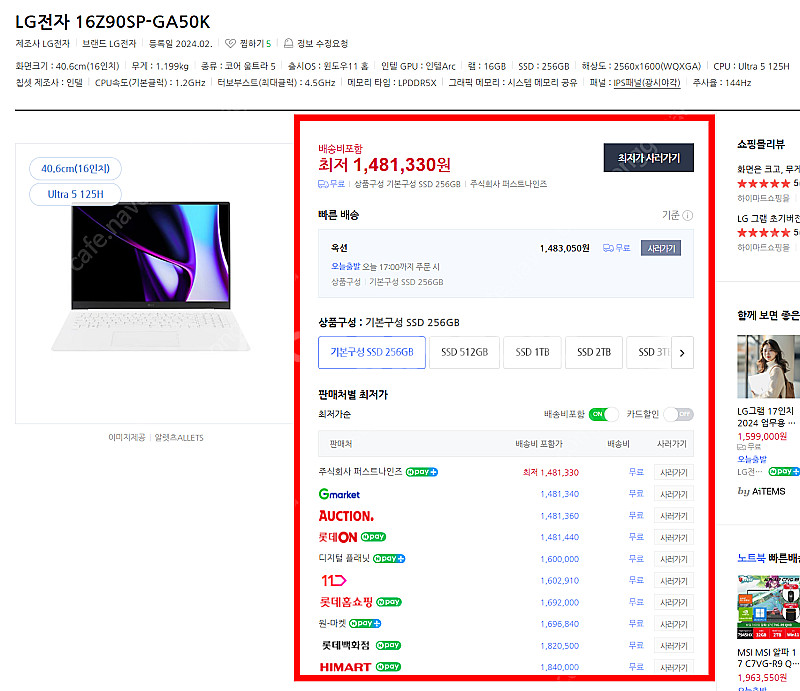Click the 기준 info circle icon

click(688, 215)
